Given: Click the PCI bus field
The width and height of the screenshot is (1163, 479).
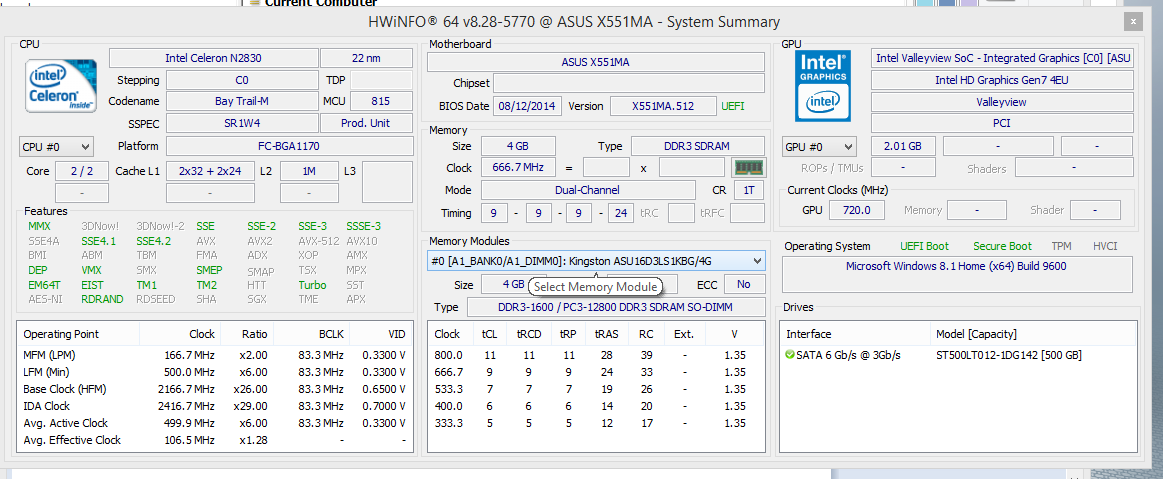Looking at the screenshot, I should [x=1002, y=123].
